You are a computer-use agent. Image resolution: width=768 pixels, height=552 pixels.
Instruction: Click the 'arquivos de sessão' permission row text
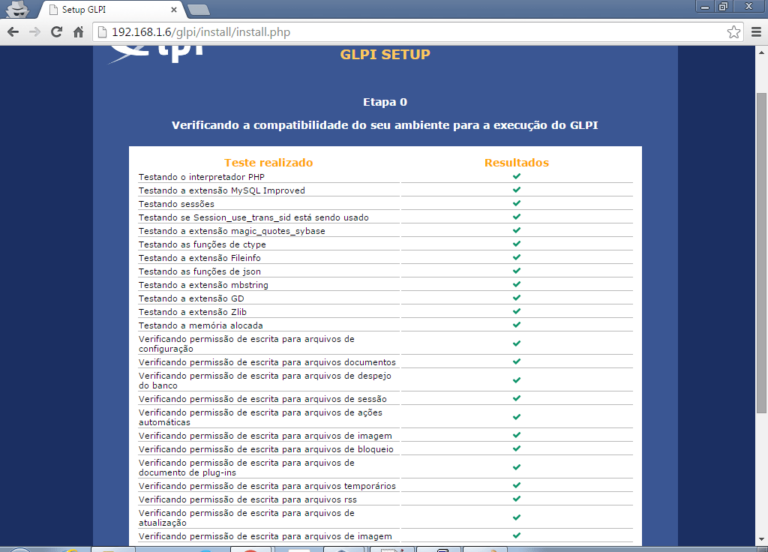[x=263, y=399]
